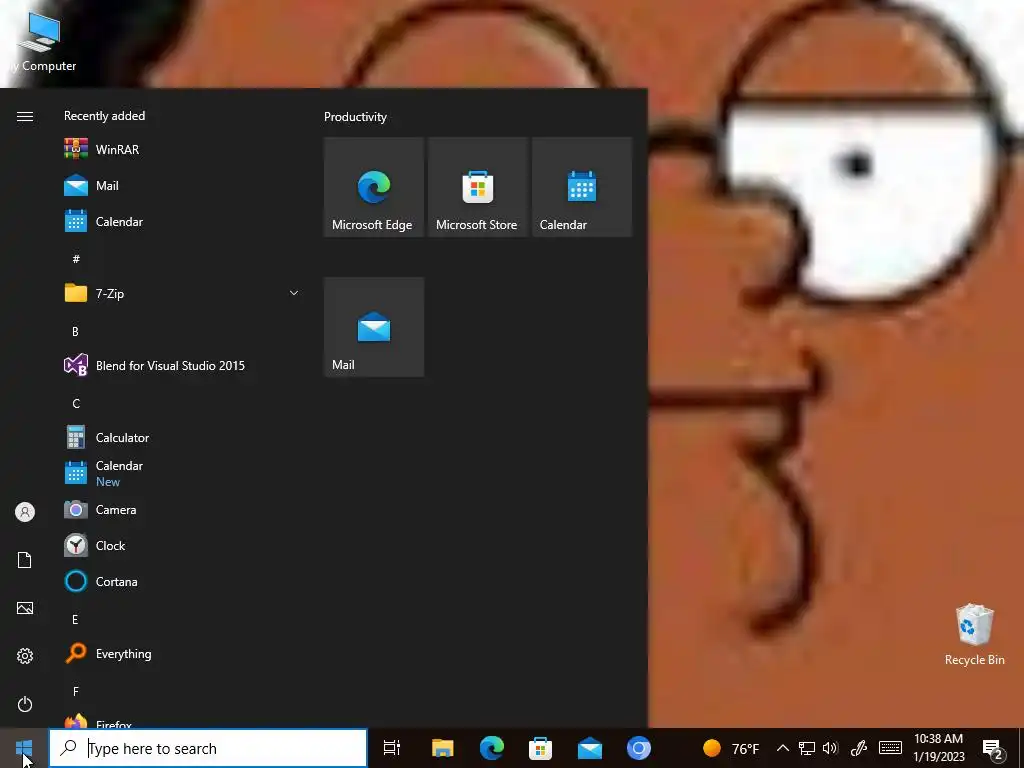This screenshot has height=768, width=1024.
Task: Click the 'Recently added' header
Action: (104, 116)
